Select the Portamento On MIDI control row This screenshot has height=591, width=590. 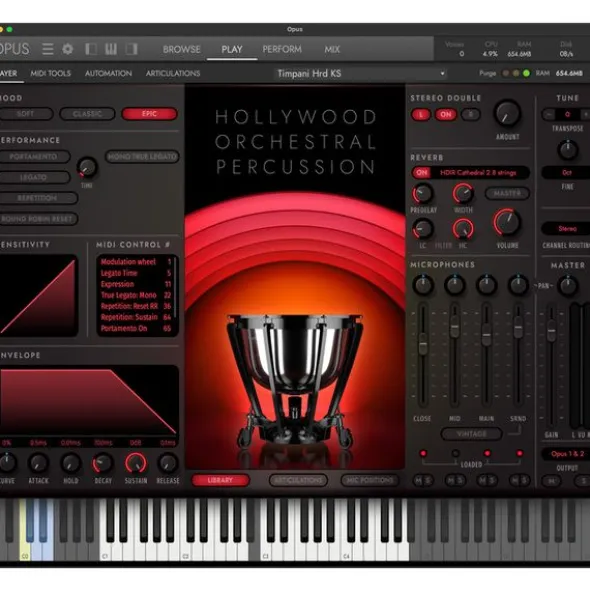click(x=136, y=328)
